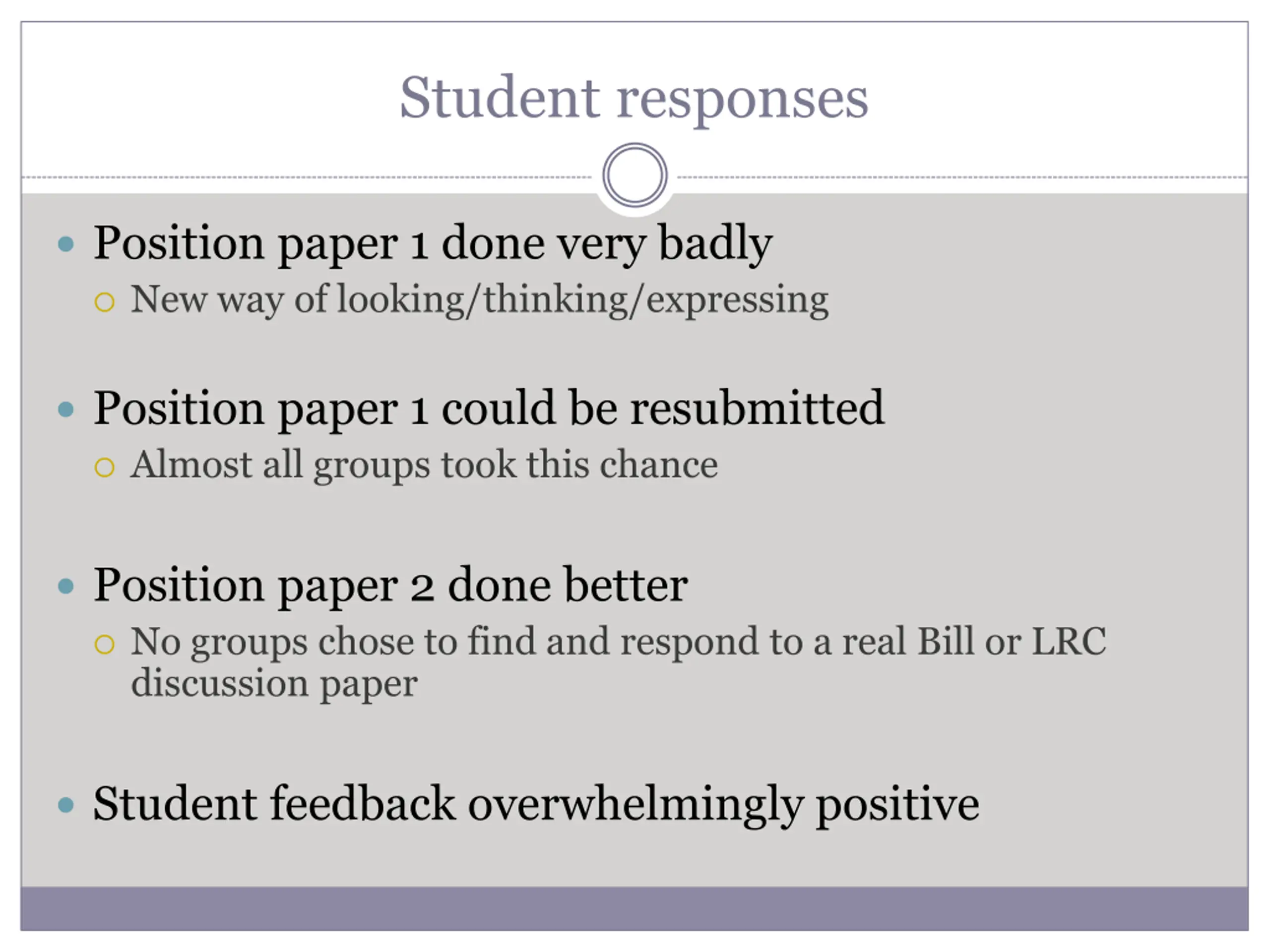Screen dimensions: 1270x952
Task: Click the teal bullet before "Position paper 2"
Action: [x=66, y=586]
